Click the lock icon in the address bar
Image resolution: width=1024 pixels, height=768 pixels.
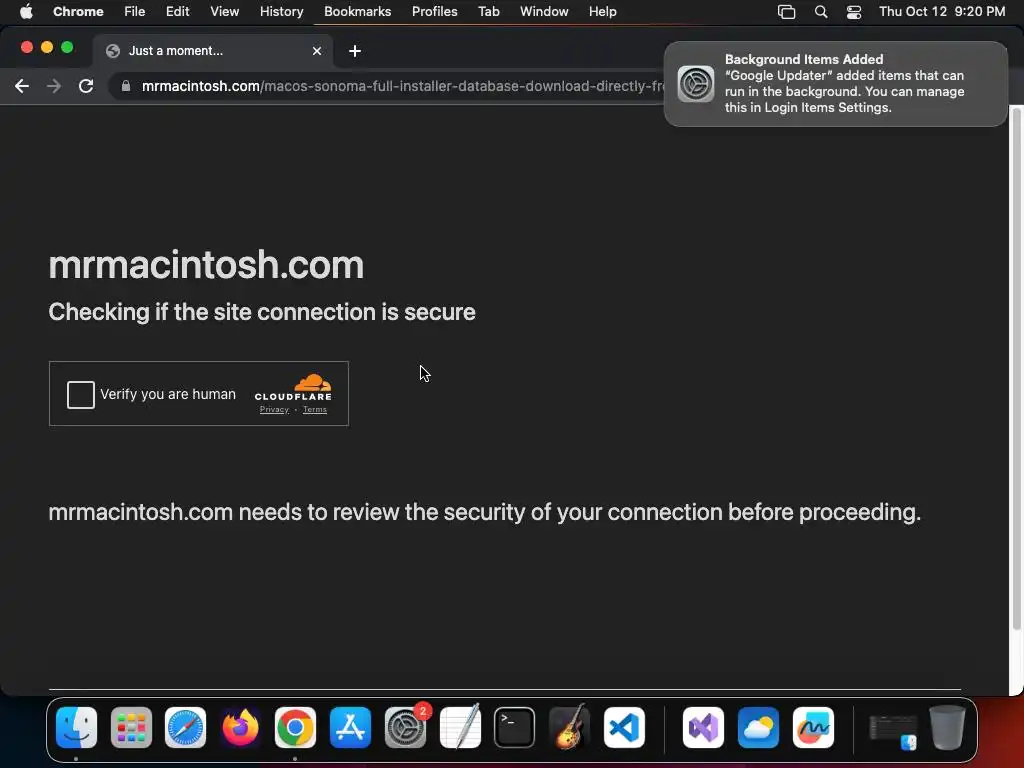click(x=126, y=86)
